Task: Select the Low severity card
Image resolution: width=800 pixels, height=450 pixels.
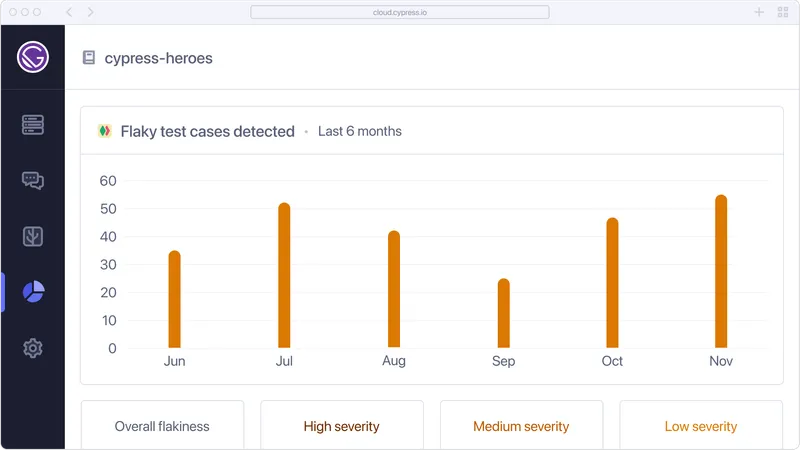Action: (x=701, y=425)
